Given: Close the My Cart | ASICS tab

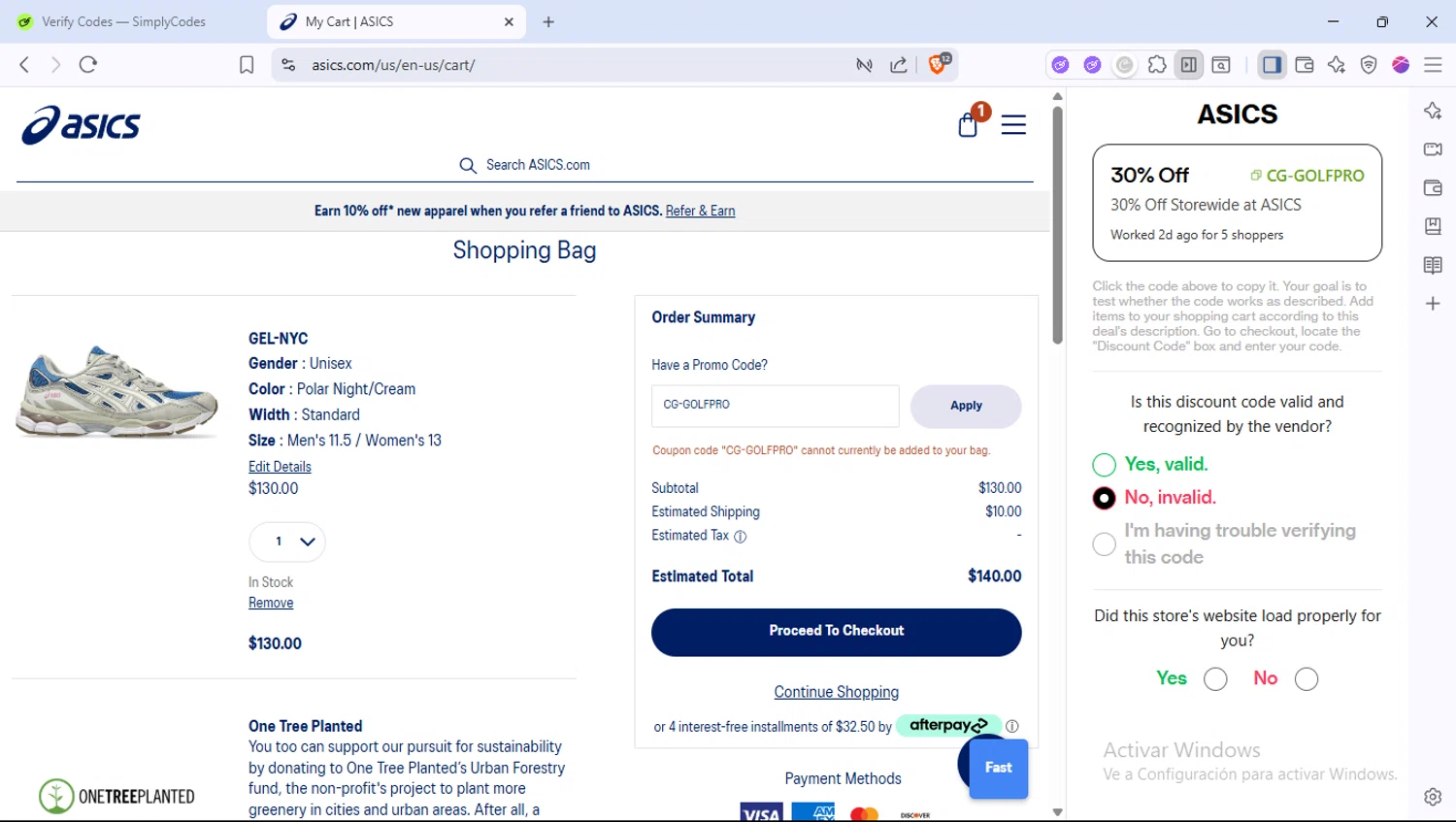Looking at the screenshot, I should click(509, 21).
